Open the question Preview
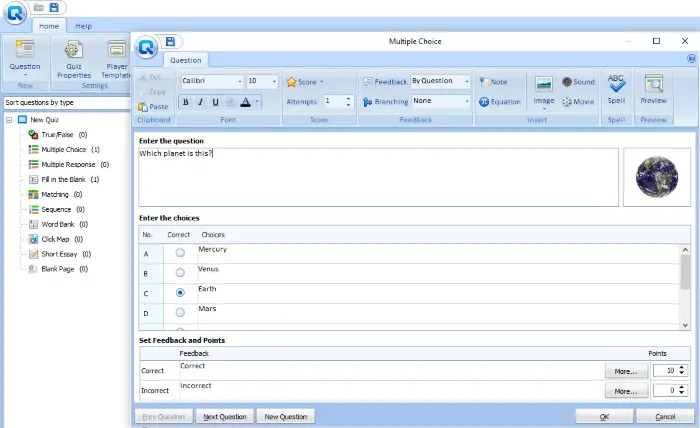Screen dimensions: 700x428 coord(654,89)
